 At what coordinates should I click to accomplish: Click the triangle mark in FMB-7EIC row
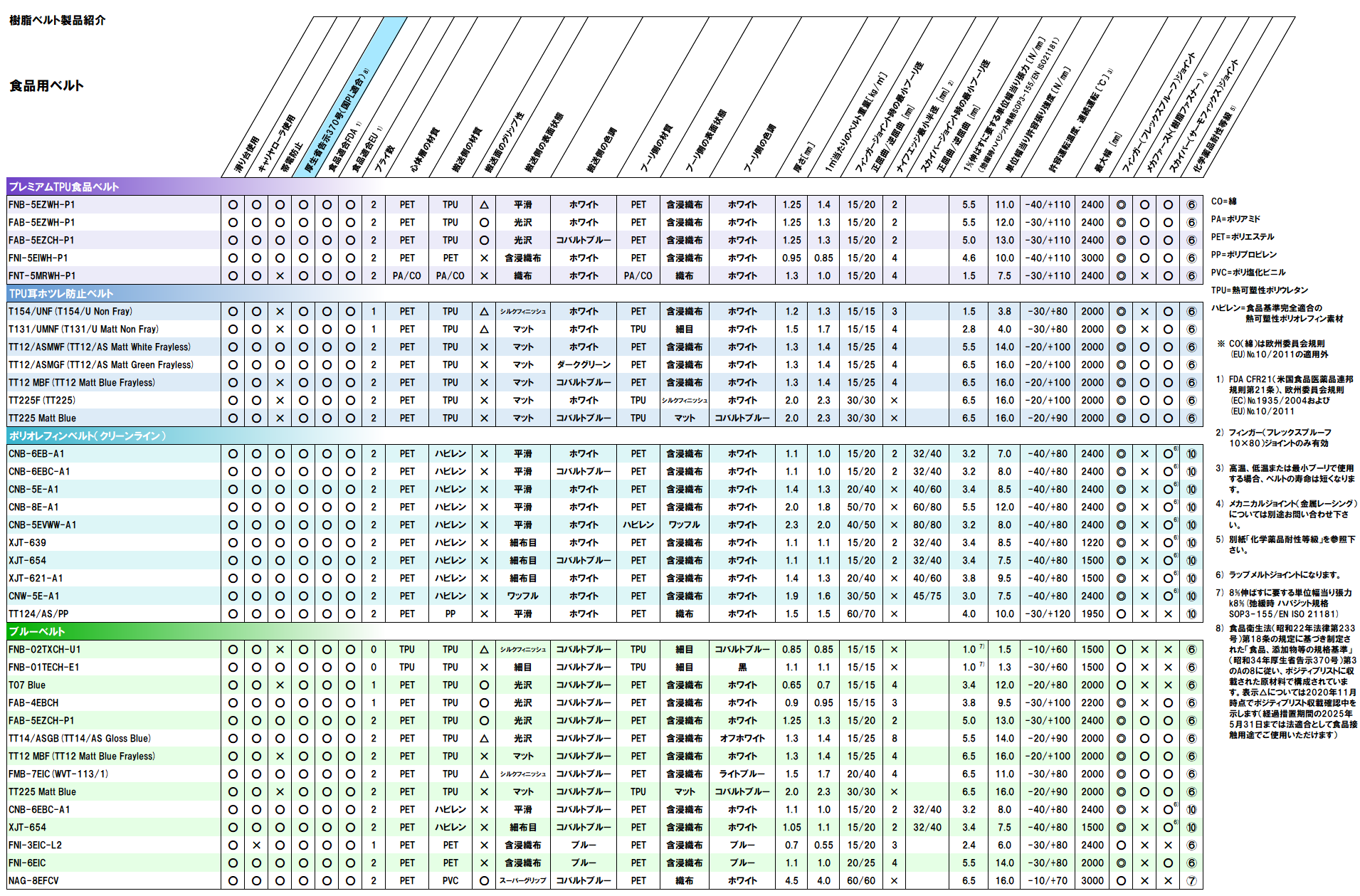coord(484,774)
